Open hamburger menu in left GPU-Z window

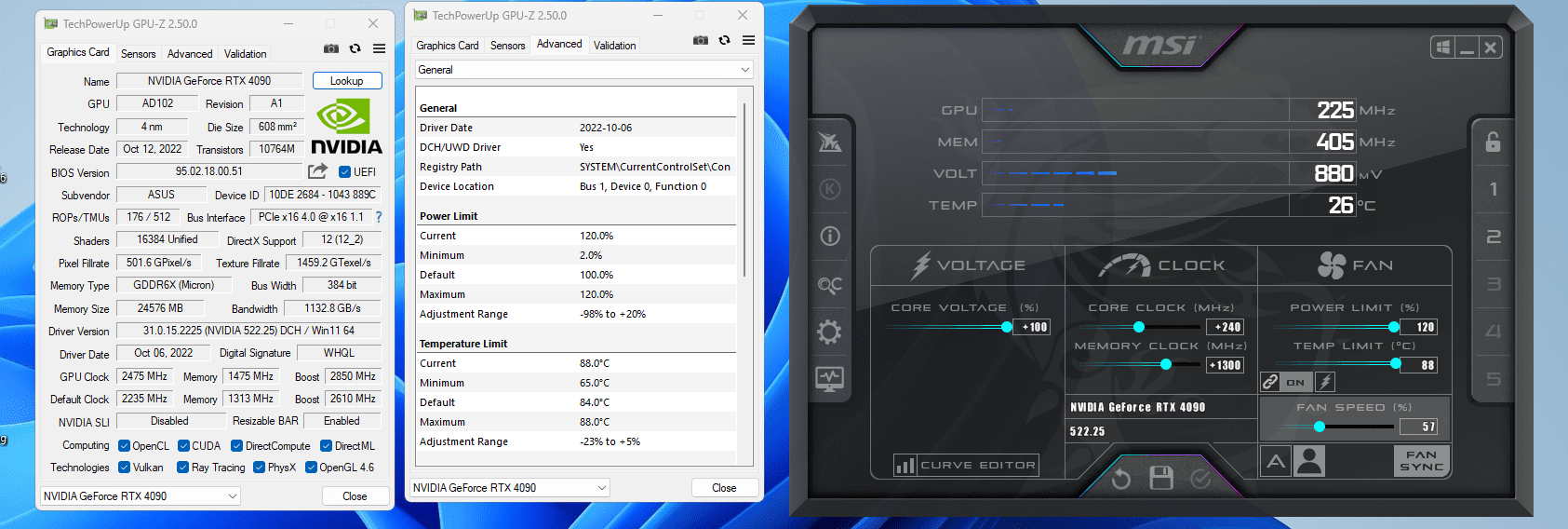379,48
